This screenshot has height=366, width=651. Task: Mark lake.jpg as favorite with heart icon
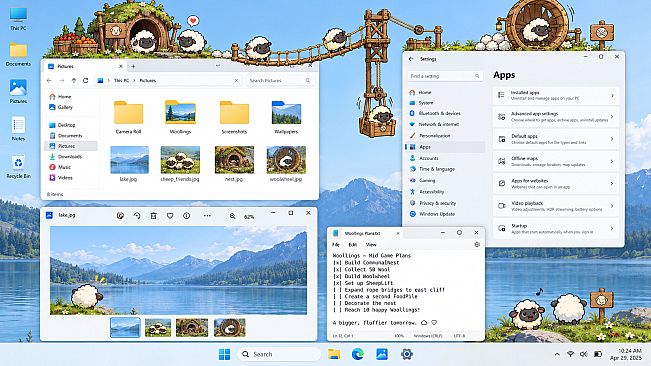point(170,216)
